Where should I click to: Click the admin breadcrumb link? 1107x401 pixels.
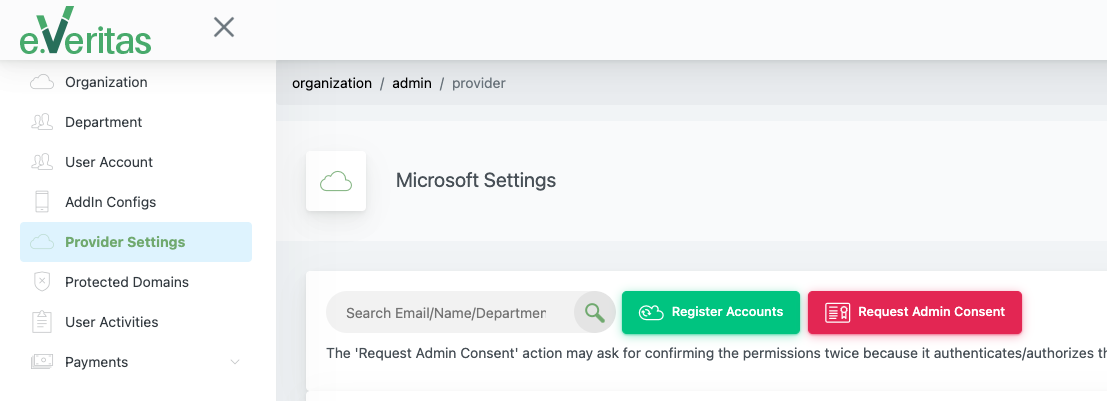(x=412, y=83)
